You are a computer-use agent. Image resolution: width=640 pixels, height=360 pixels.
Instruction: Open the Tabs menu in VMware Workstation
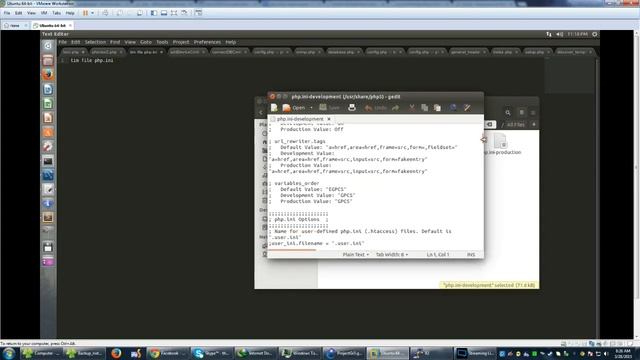[56, 13]
